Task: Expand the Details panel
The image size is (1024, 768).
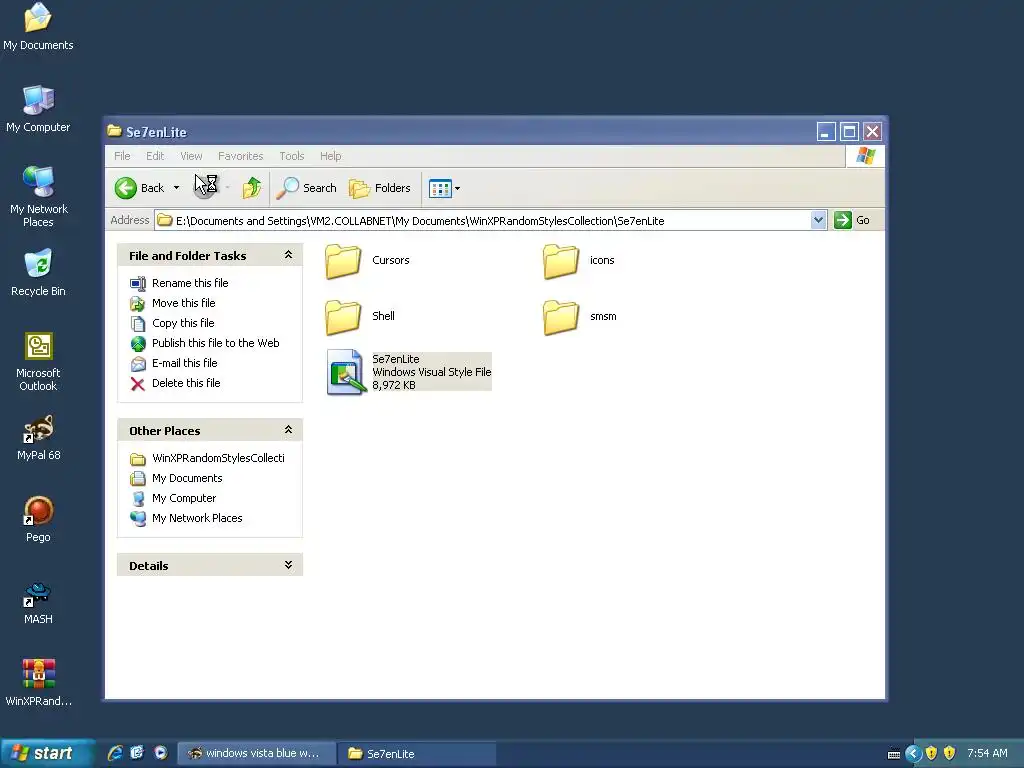Action: [288, 565]
